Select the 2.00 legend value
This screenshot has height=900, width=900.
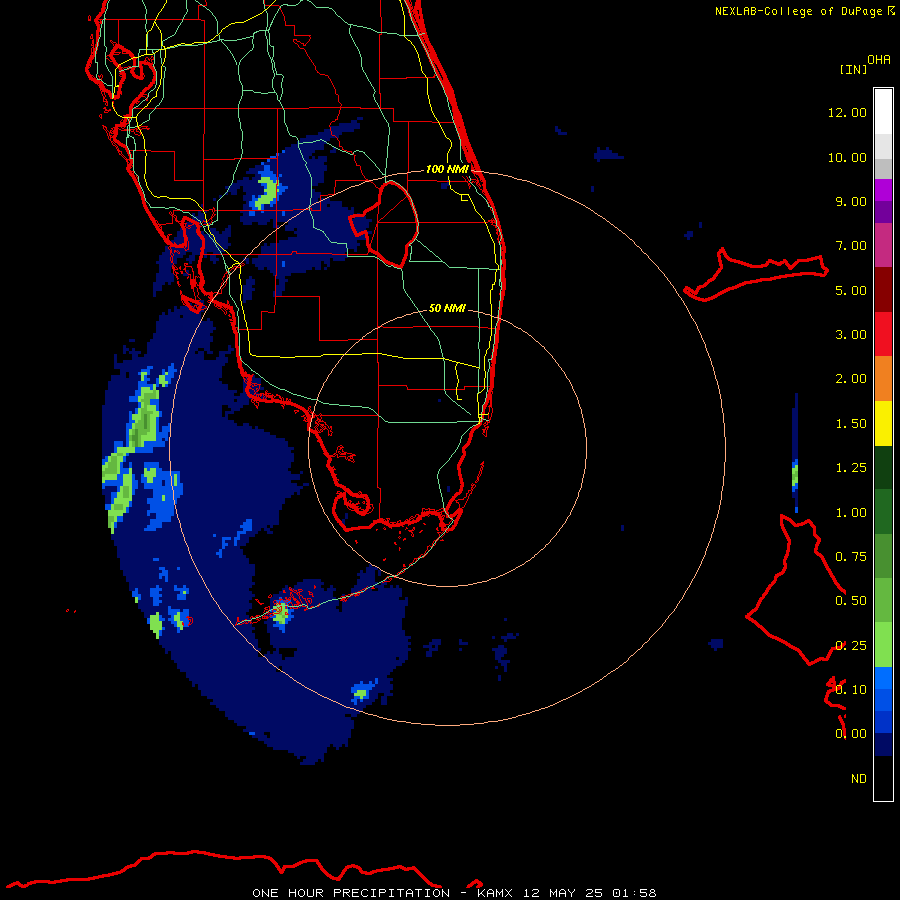click(851, 379)
